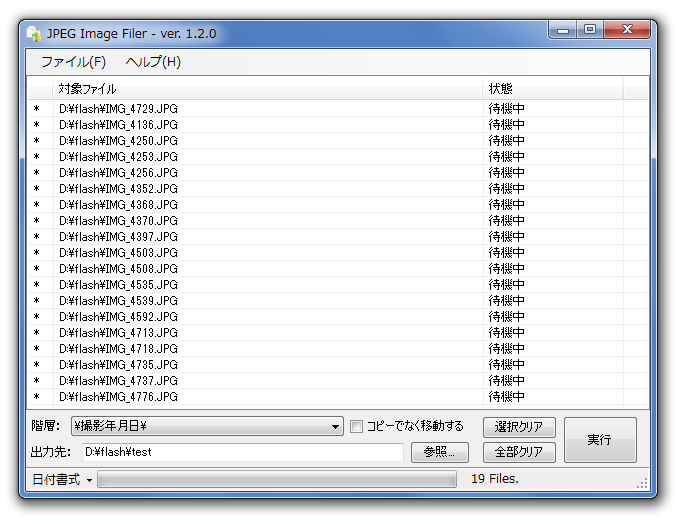The height and width of the screenshot is (521, 679).
Task: Open the ファイル(F) menu
Action: 73,62
